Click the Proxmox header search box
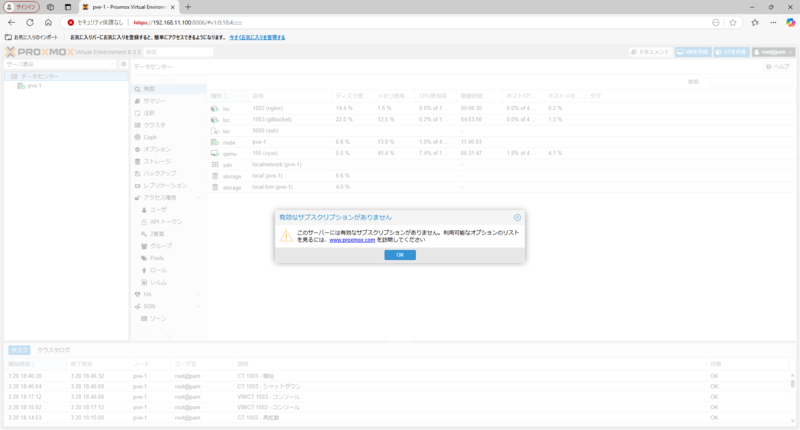Screen dimensions: 800x430 (178, 52)
